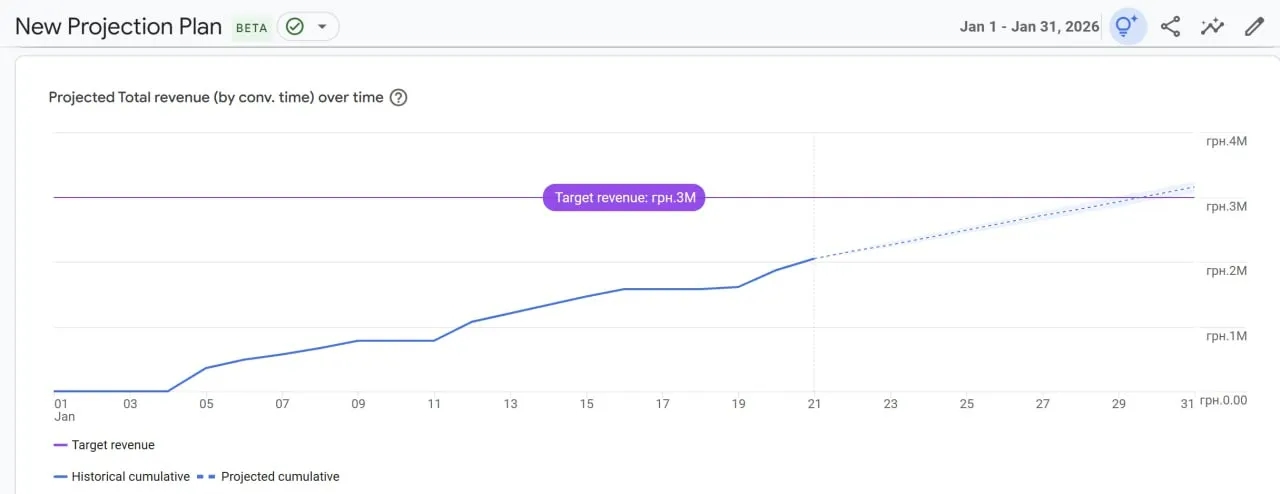Image resolution: width=1280 pixels, height=494 pixels.
Task: Open the Jan 1 - Jan 31, 2026 date range
Action: tap(1029, 27)
